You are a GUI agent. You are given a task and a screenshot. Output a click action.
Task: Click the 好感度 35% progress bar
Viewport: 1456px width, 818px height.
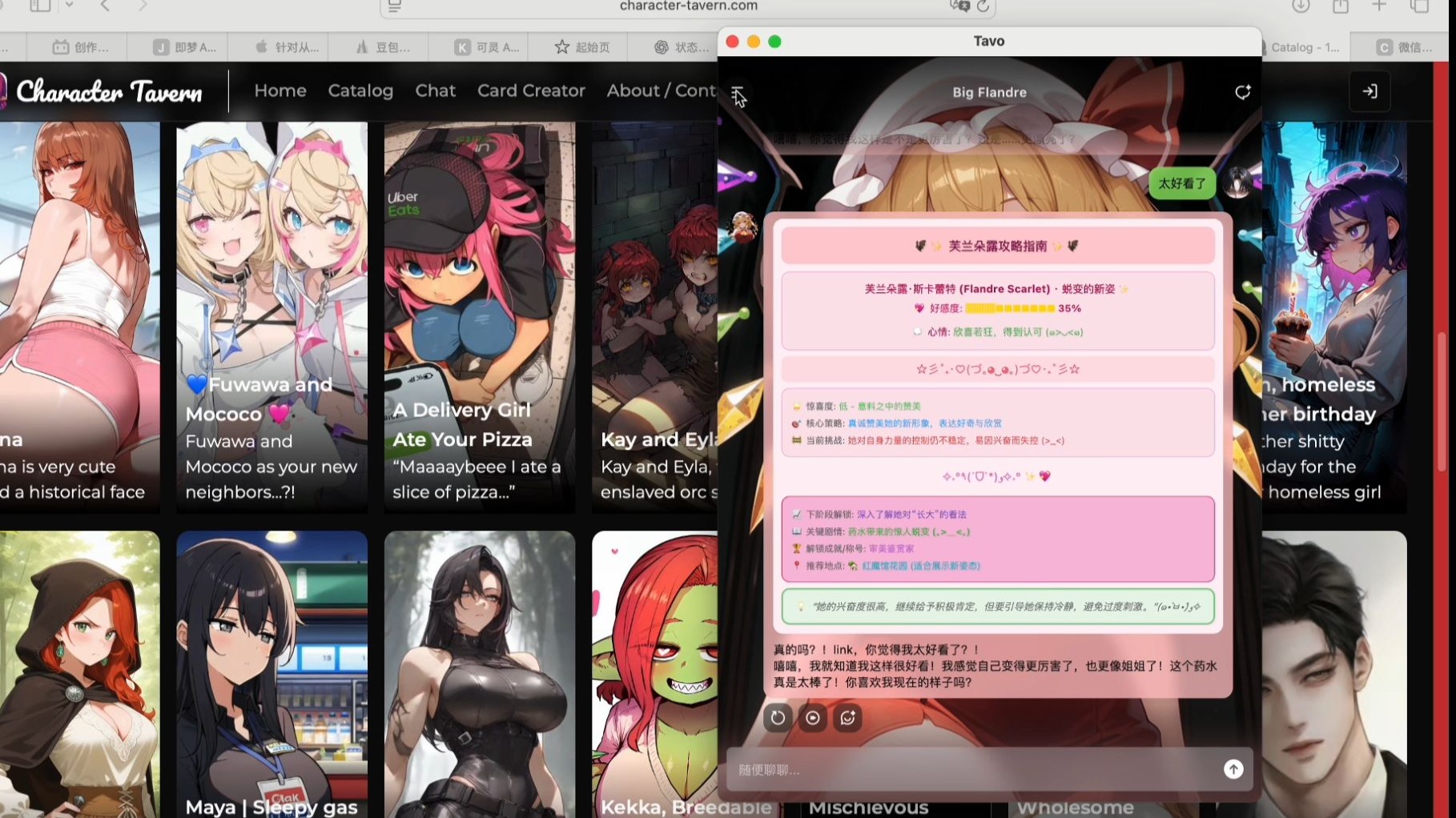pyautogui.click(x=1010, y=308)
